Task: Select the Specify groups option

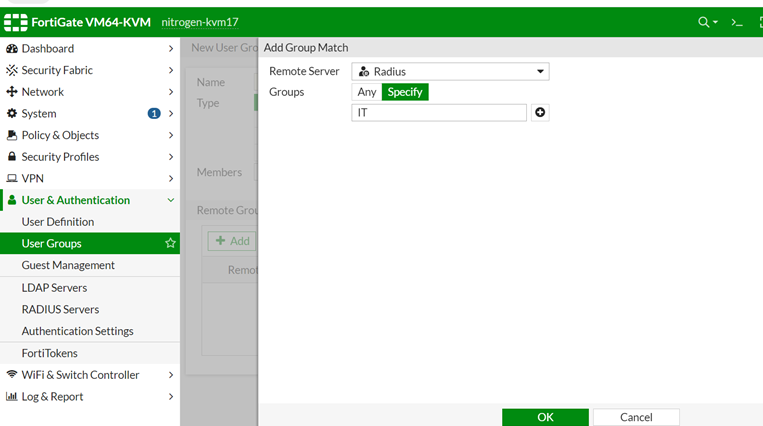Action: pyautogui.click(x=405, y=92)
